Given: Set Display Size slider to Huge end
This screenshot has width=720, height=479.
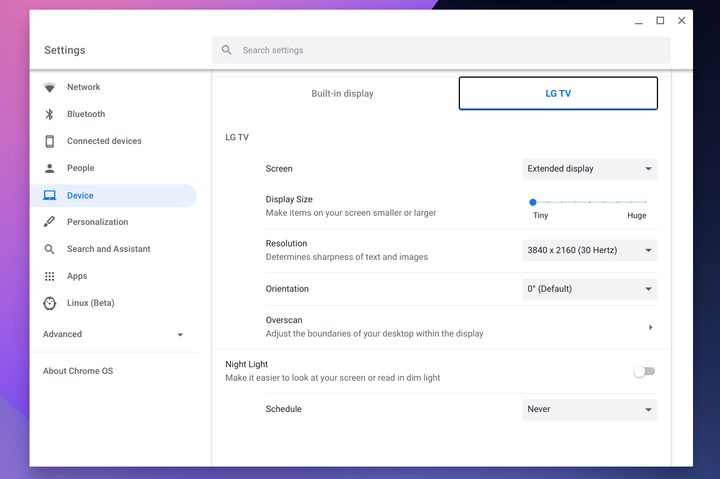Looking at the screenshot, I should [x=646, y=202].
